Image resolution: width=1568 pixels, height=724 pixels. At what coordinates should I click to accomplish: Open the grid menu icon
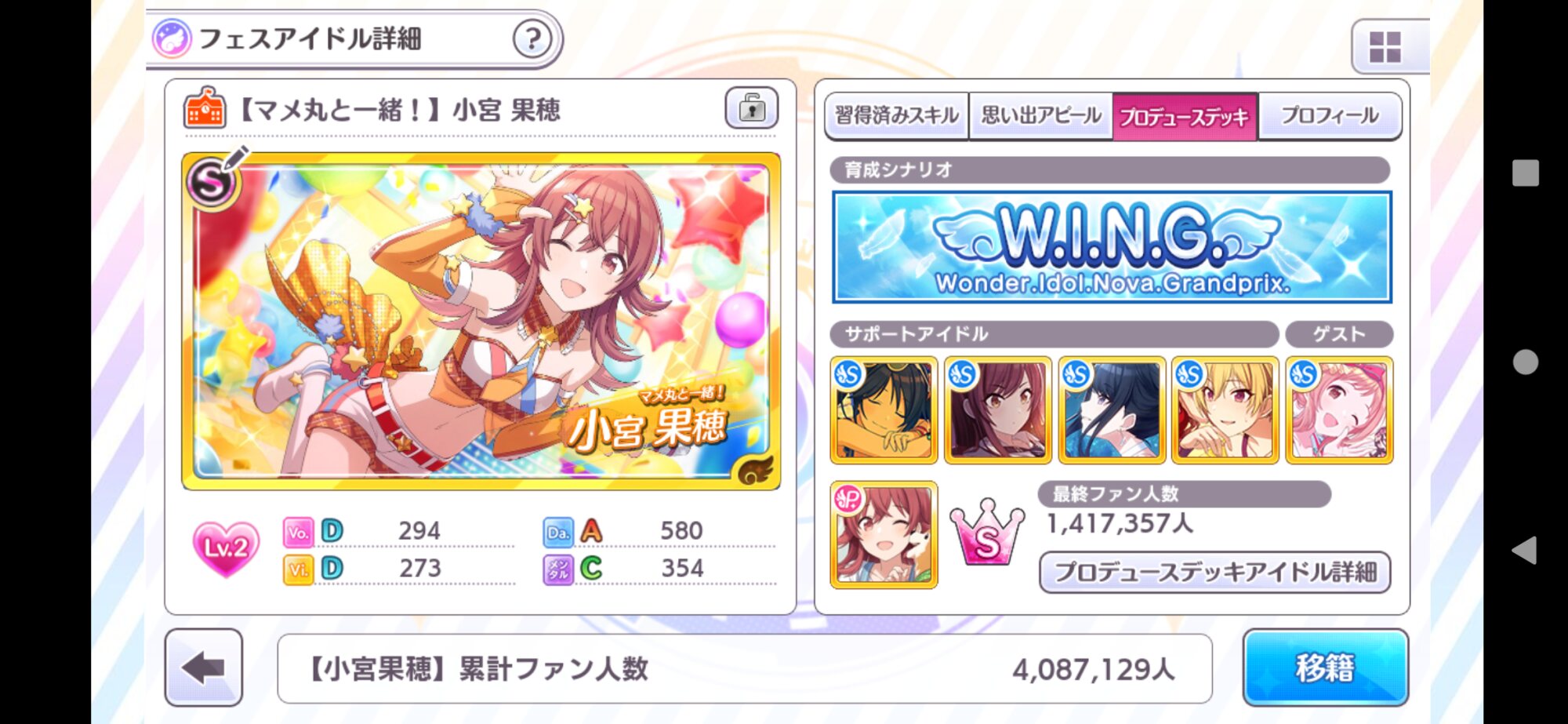1385,47
